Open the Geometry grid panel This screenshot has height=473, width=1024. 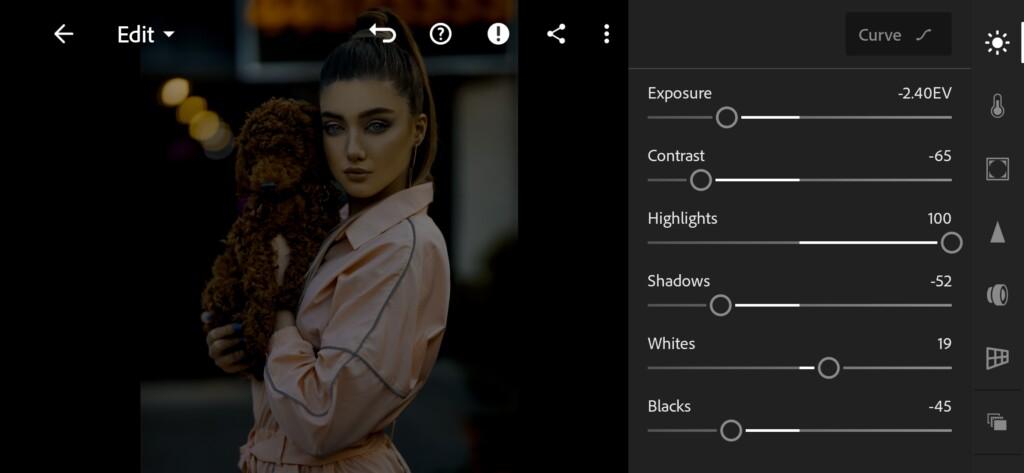tap(997, 358)
